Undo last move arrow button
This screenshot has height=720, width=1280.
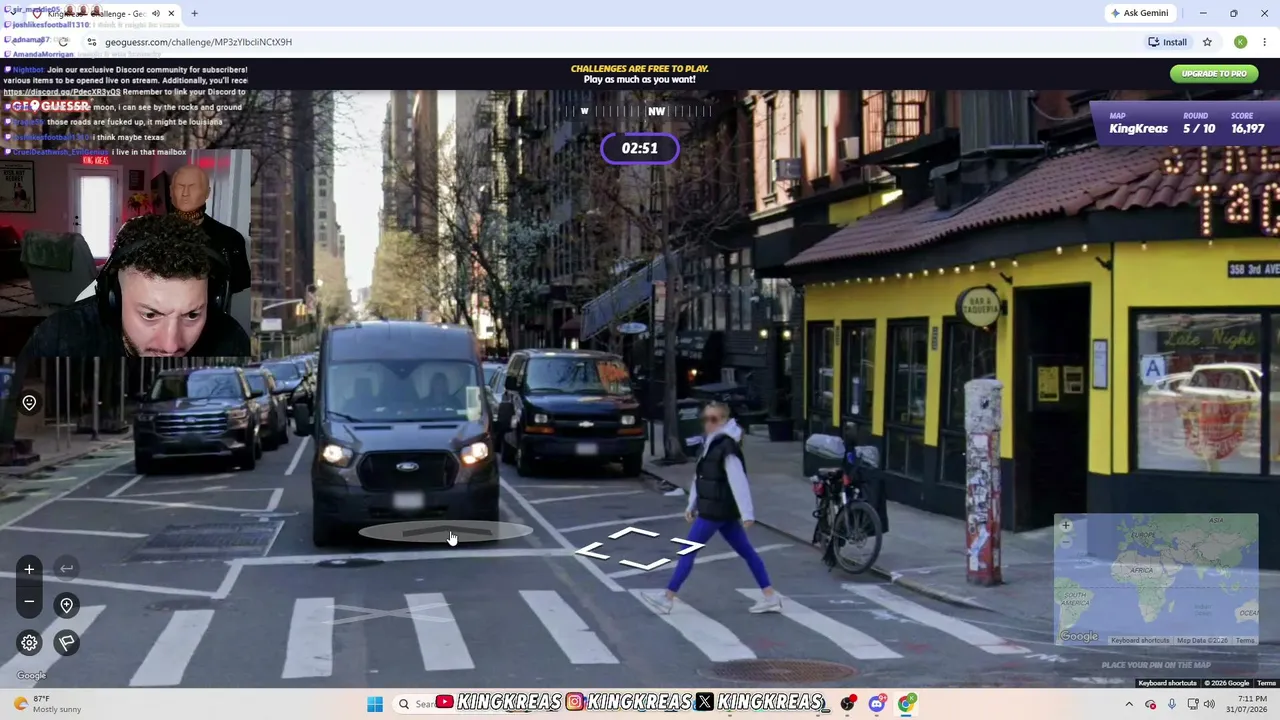(x=66, y=569)
